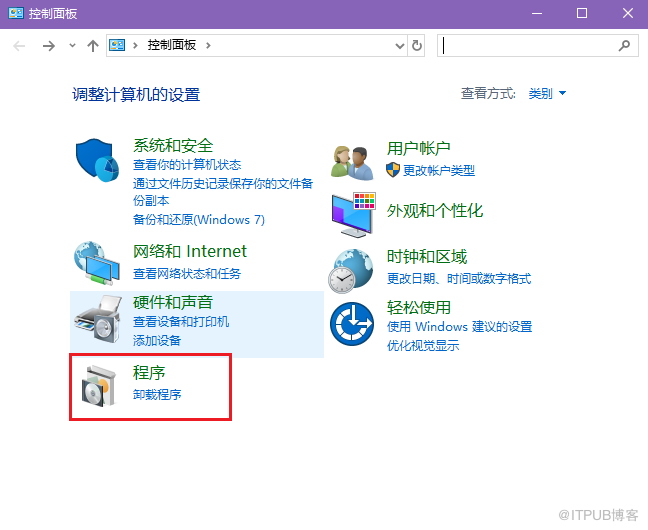Click 查看你的计算机状态 link
The height and width of the screenshot is (530, 648).
[187, 165]
